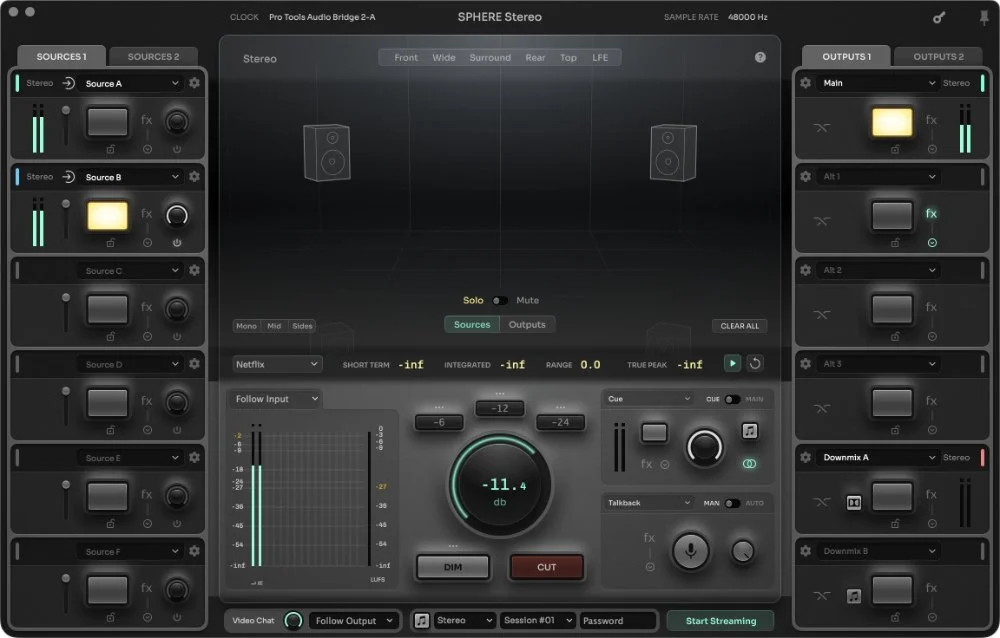Click the fx icon on the Alt 1 output
Image resolution: width=1000 pixels, height=638 pixels.
(x=931, y=212)
